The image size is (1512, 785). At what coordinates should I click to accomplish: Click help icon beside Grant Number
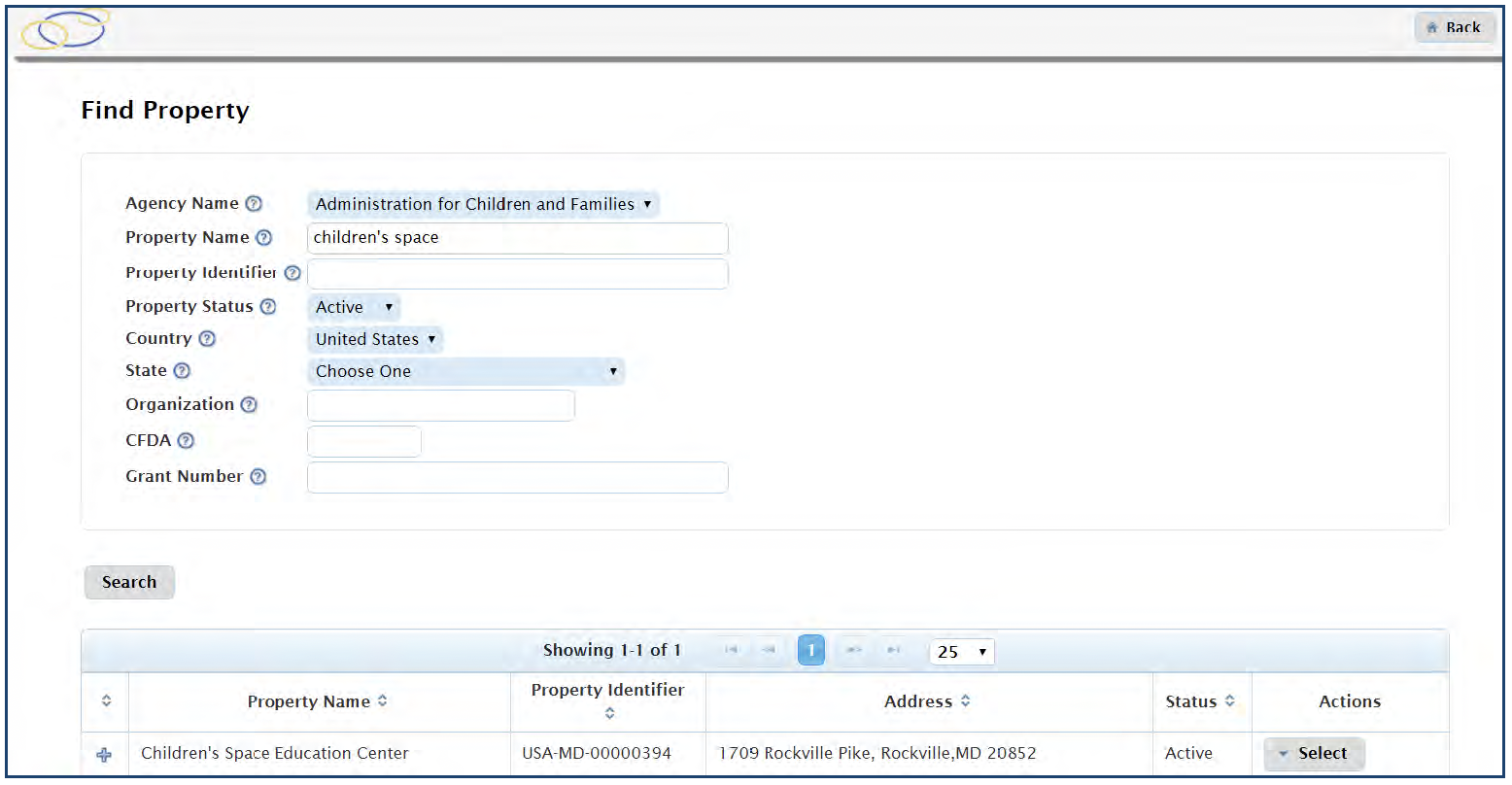(x=258, y=477)
